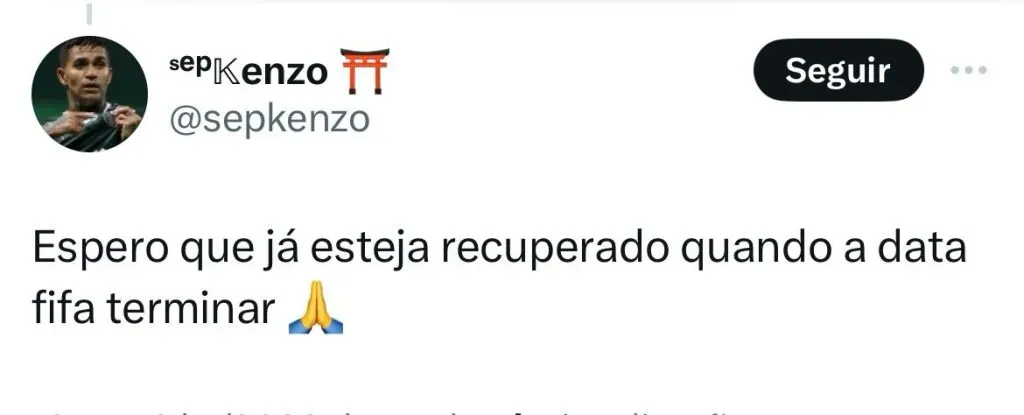Click the thread connector line above avatar
The image size is (1024, 415).
(89, 13)
